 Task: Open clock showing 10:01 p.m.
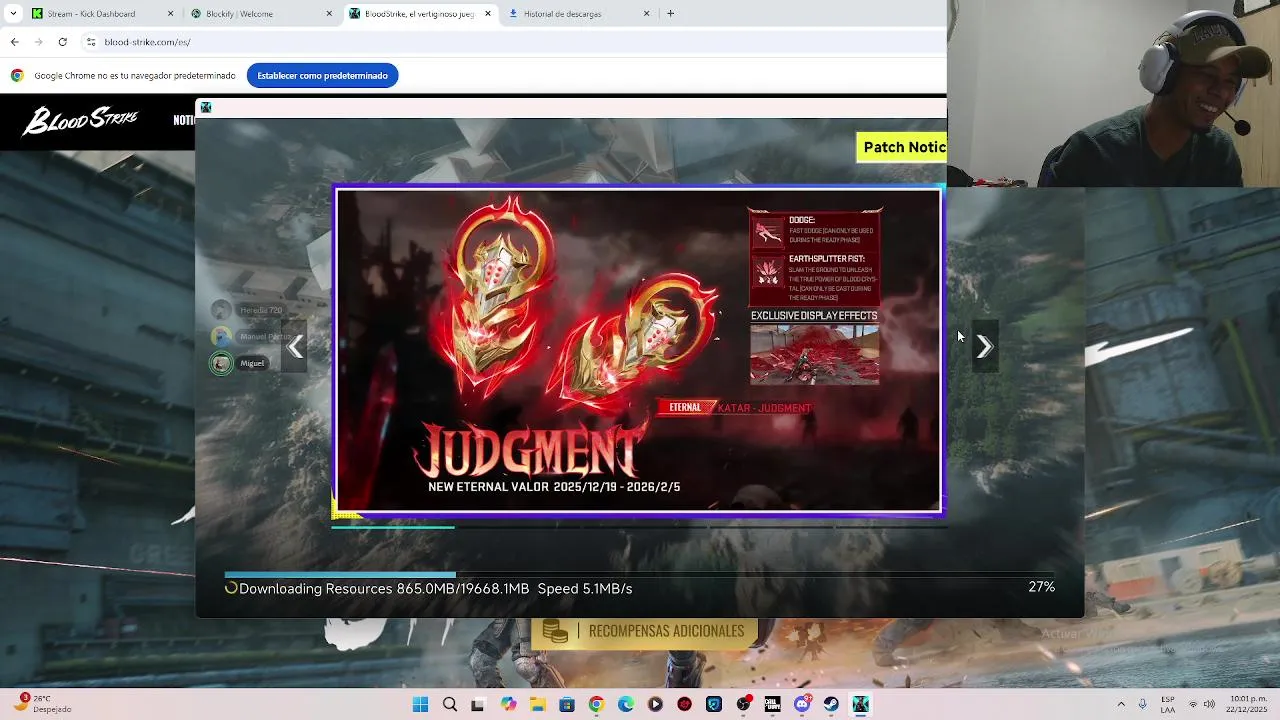1248,704
